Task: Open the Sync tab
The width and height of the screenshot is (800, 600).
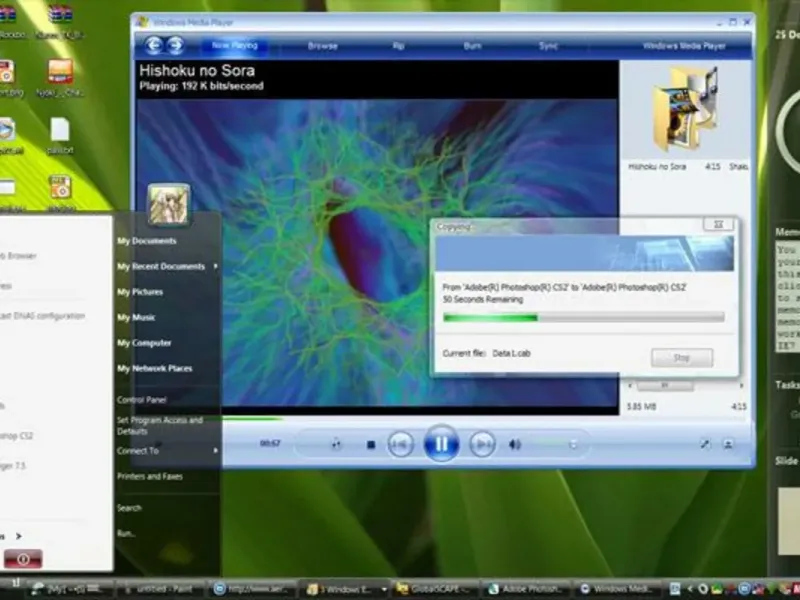Action: pyautogui.click(x=548, y=46)
